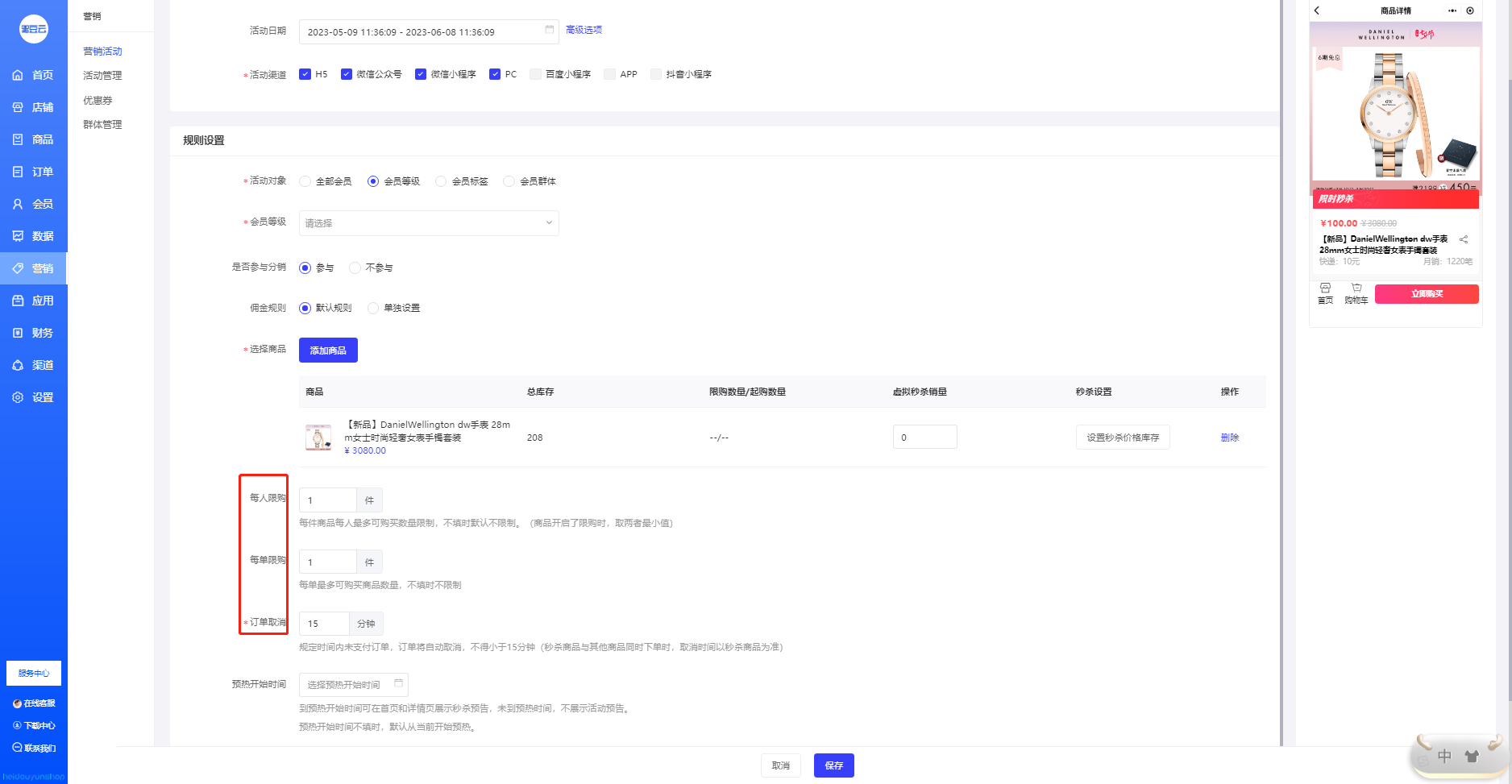Select 会员群体 radio option
This screenshot has width=1512, height=784.
click(509, 181)
